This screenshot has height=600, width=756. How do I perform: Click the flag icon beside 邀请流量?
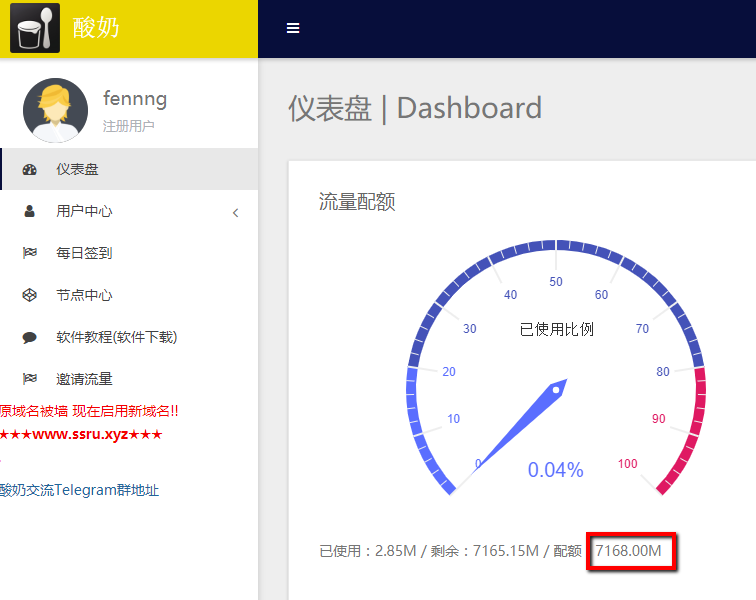click(x=29, y=380)
